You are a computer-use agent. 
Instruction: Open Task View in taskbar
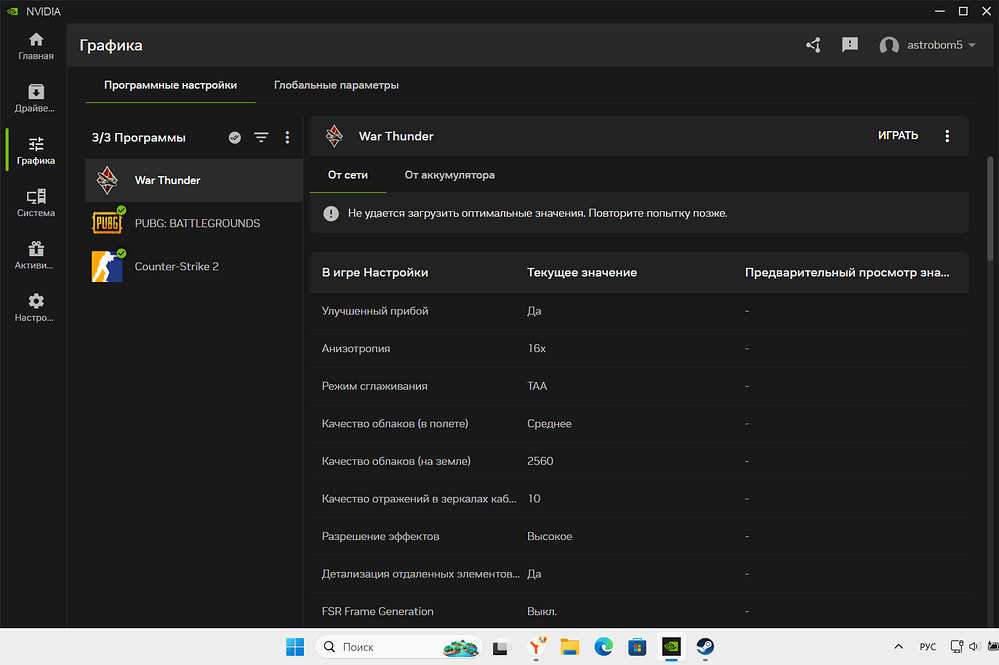[x=501, y=647]
